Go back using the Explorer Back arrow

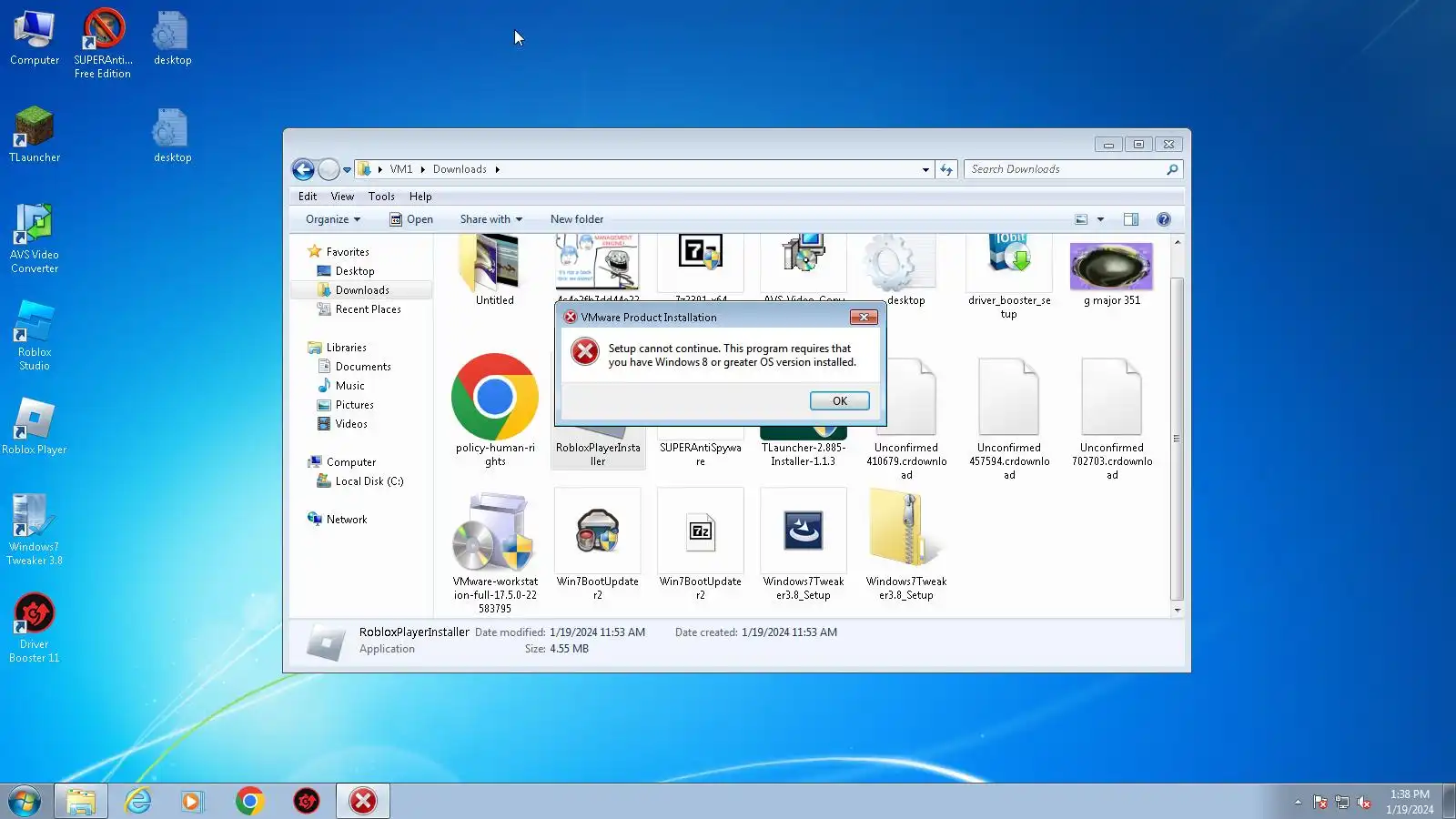pyautogui.click(x=303, y=169)
